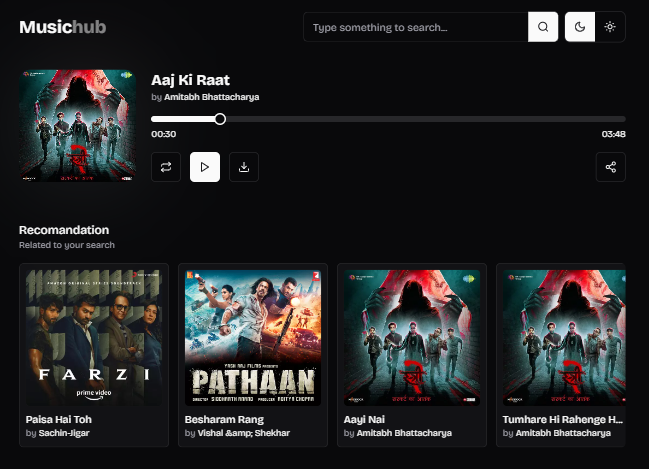Switch to light mode sun icon

(x=610, y=27)
